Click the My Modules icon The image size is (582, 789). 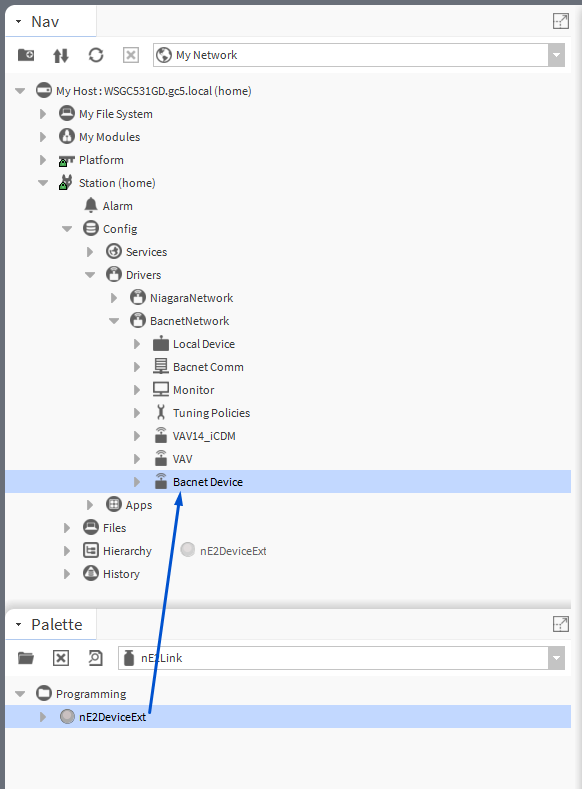pyautogui.click(x=66, y=136)
